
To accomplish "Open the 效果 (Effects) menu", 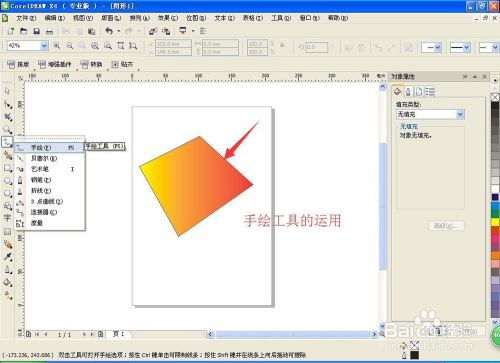I will [168, 18].
